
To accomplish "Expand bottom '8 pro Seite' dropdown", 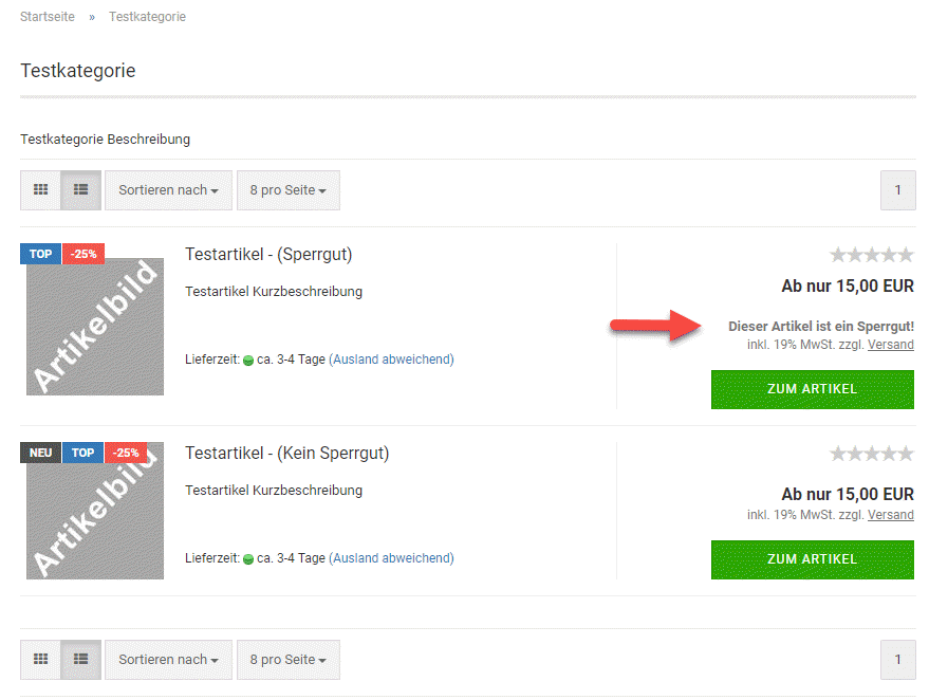I will (x=288, y=659).
